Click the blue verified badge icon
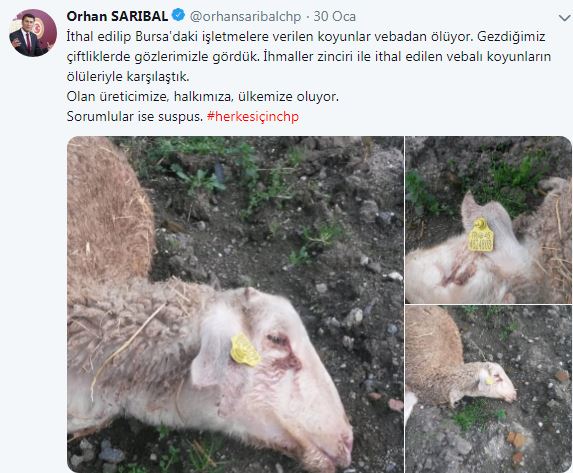This screenshot has width=573, height=473. pyautogui.click(x=179, y=15)
